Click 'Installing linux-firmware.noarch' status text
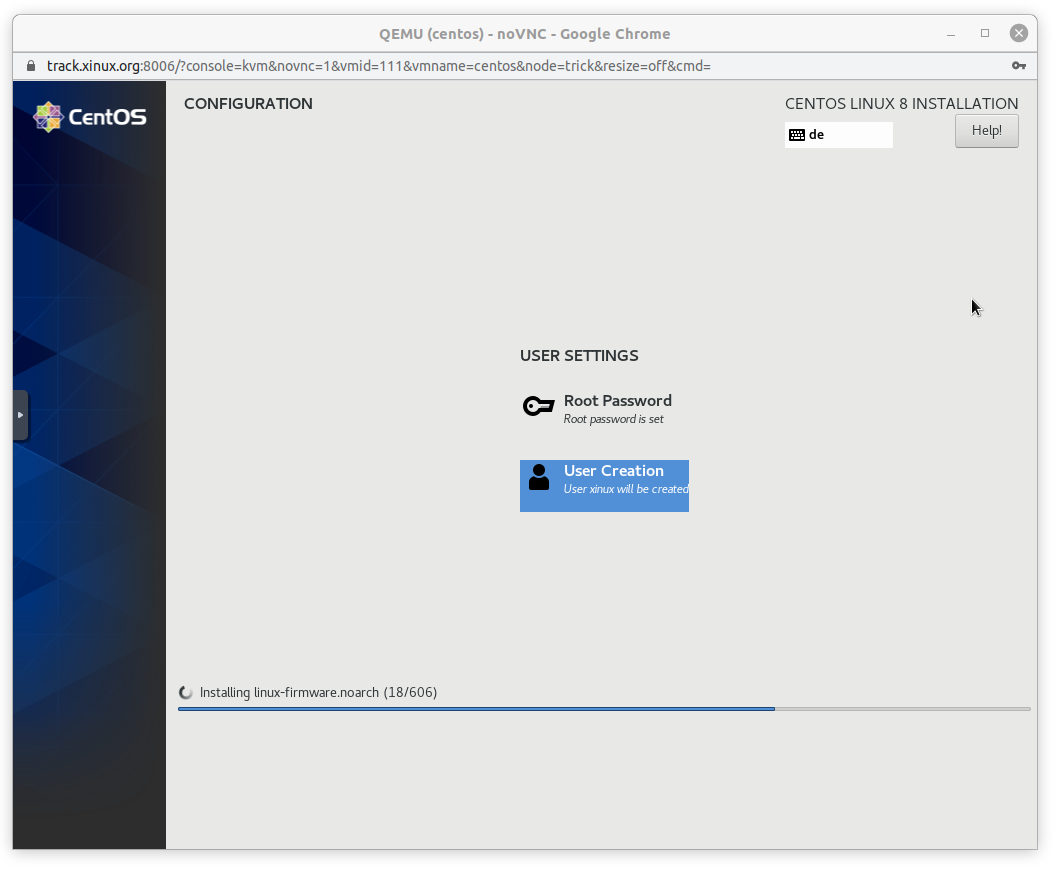Viewport: 1055px width, 869px height. [x=318, y=692]
